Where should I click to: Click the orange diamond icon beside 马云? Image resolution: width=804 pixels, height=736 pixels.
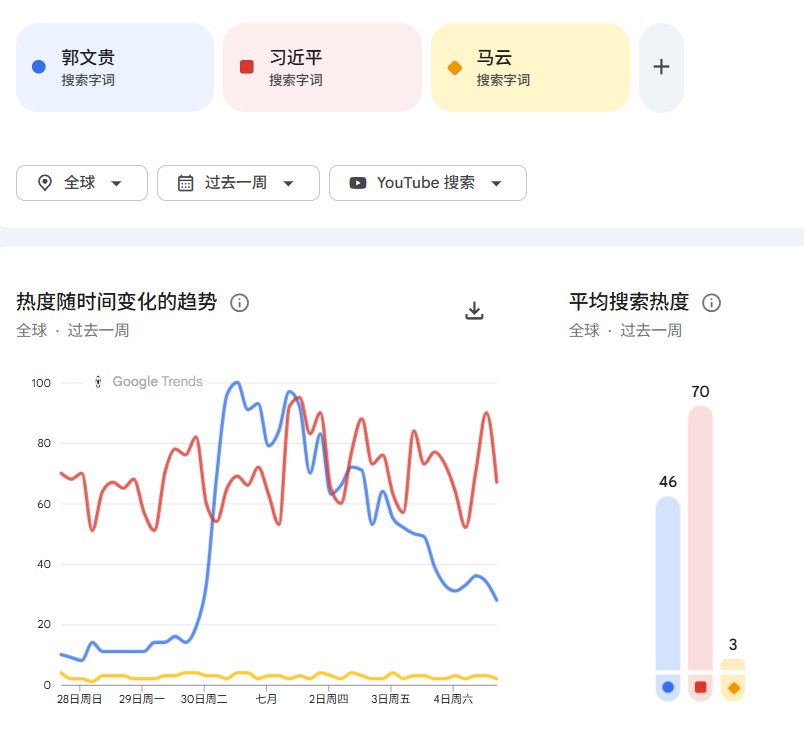(455, 67)
